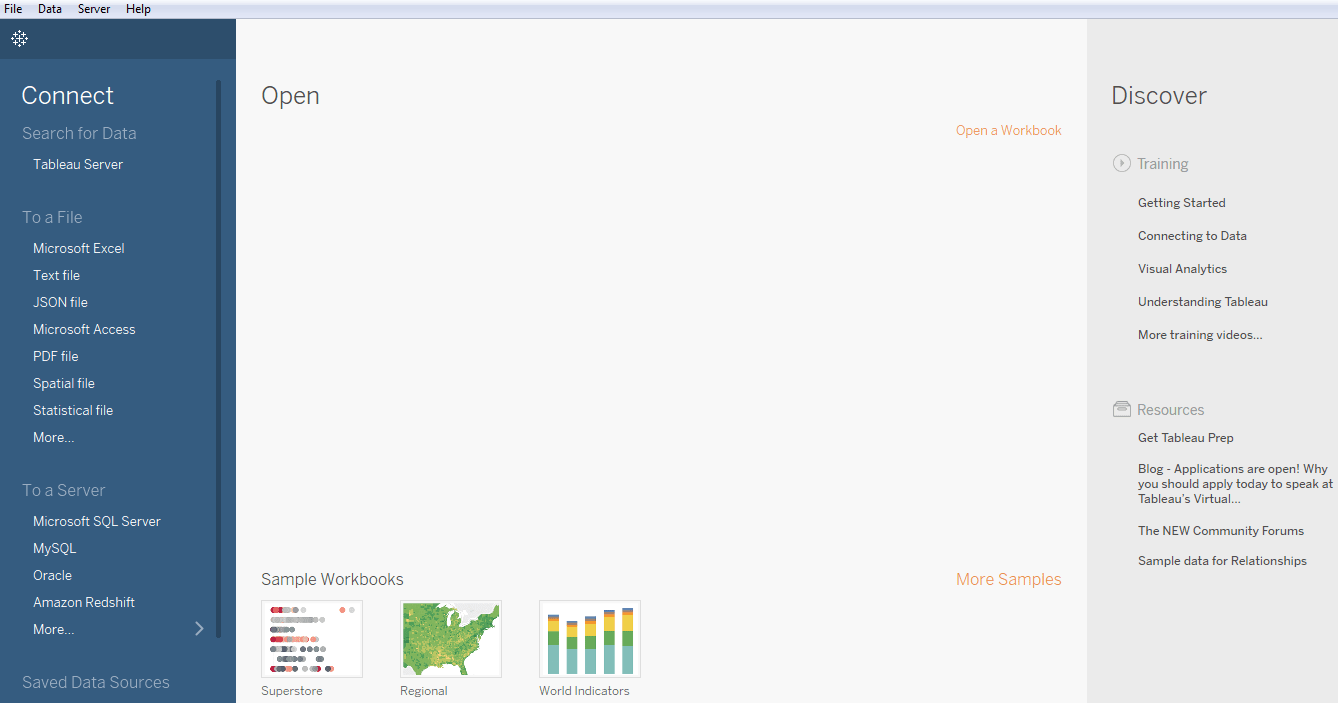Click the Tableau logo icon
Image resolution: width=1338 pixels, height=703 pixels.
coord(19,38)
